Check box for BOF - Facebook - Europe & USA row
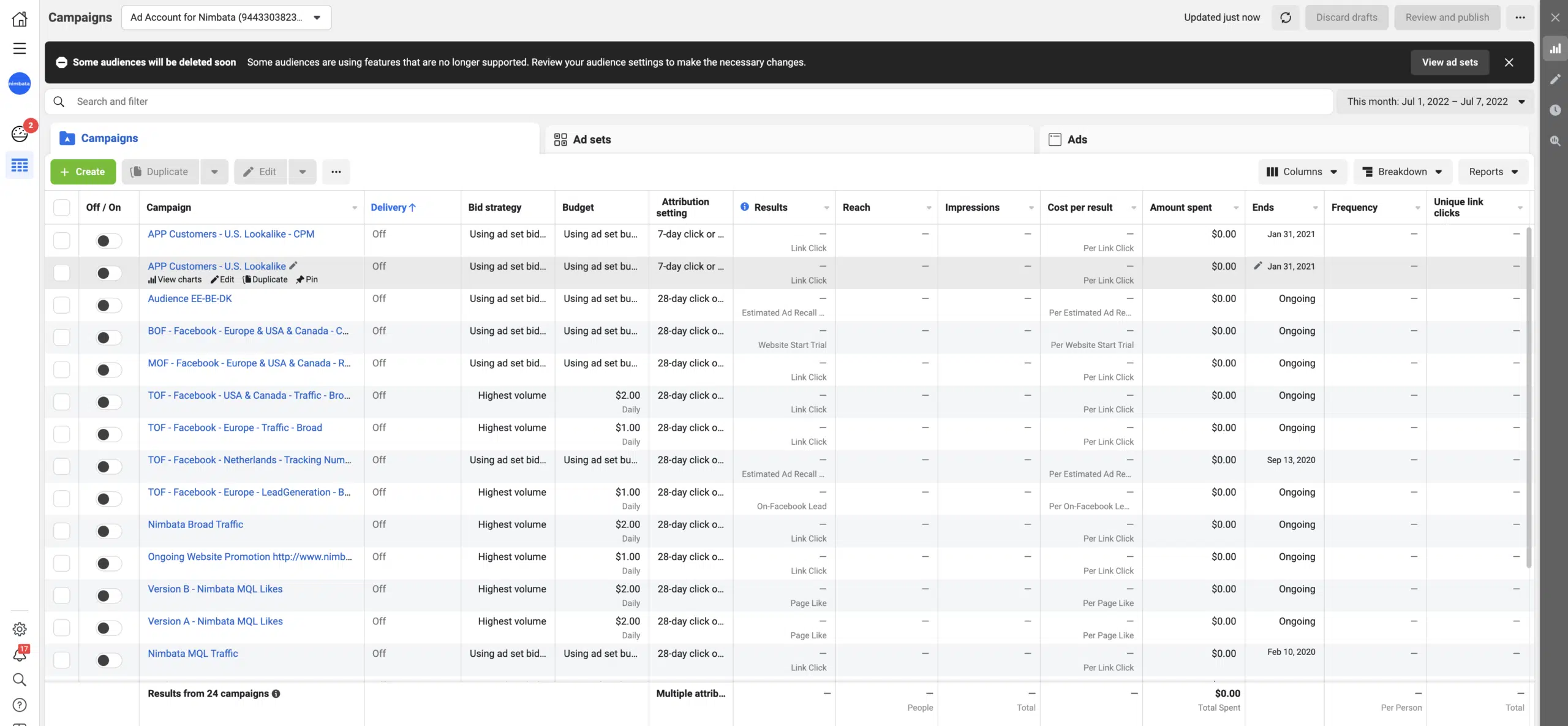 click(x=62, y=337)
